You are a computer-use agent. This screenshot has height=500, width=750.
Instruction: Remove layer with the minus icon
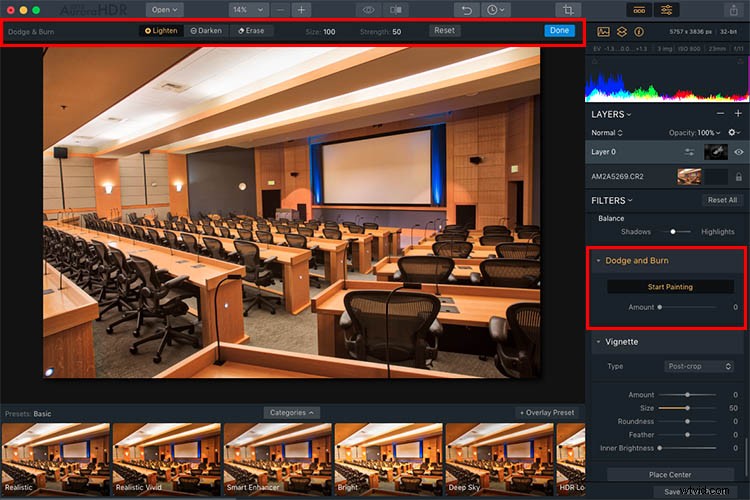[x=720, y=113]
